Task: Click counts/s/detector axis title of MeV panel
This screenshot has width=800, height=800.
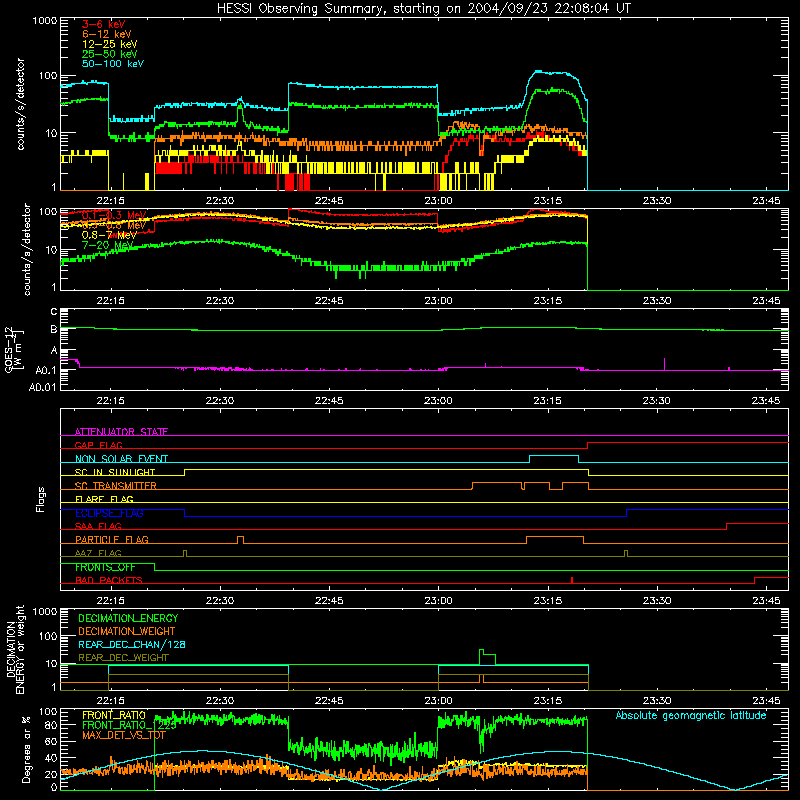Action: (27, 249)
